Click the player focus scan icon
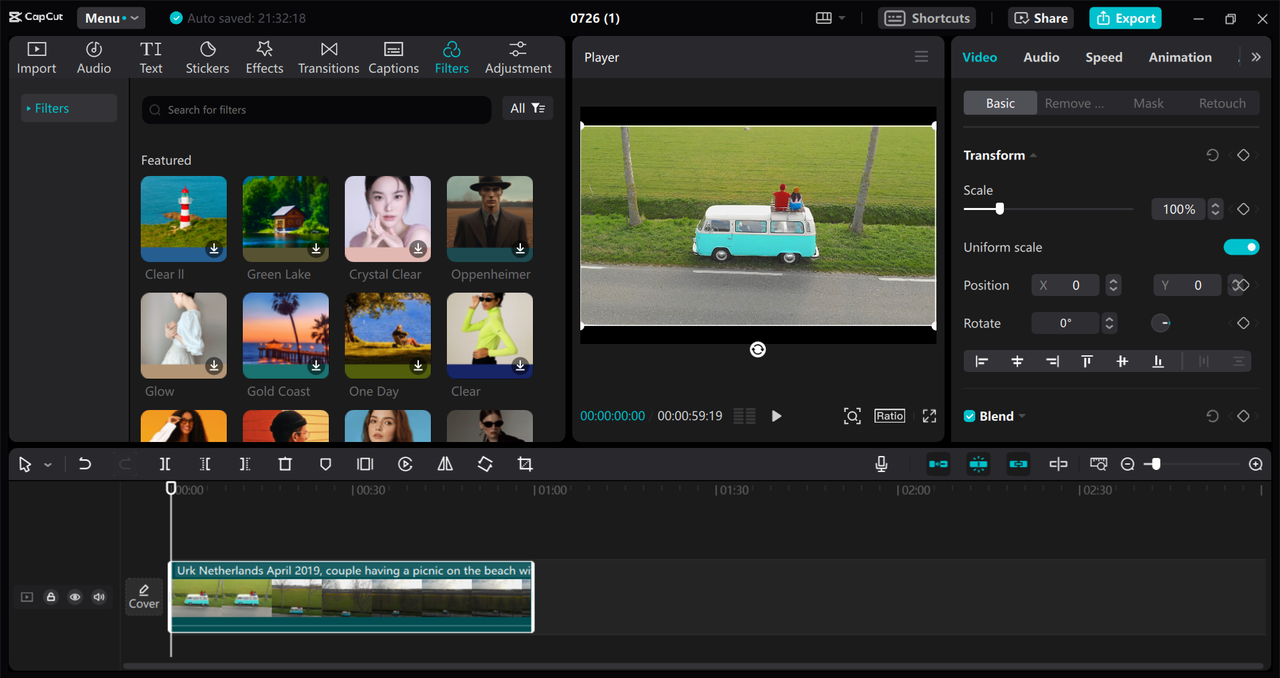 point(852,416)
